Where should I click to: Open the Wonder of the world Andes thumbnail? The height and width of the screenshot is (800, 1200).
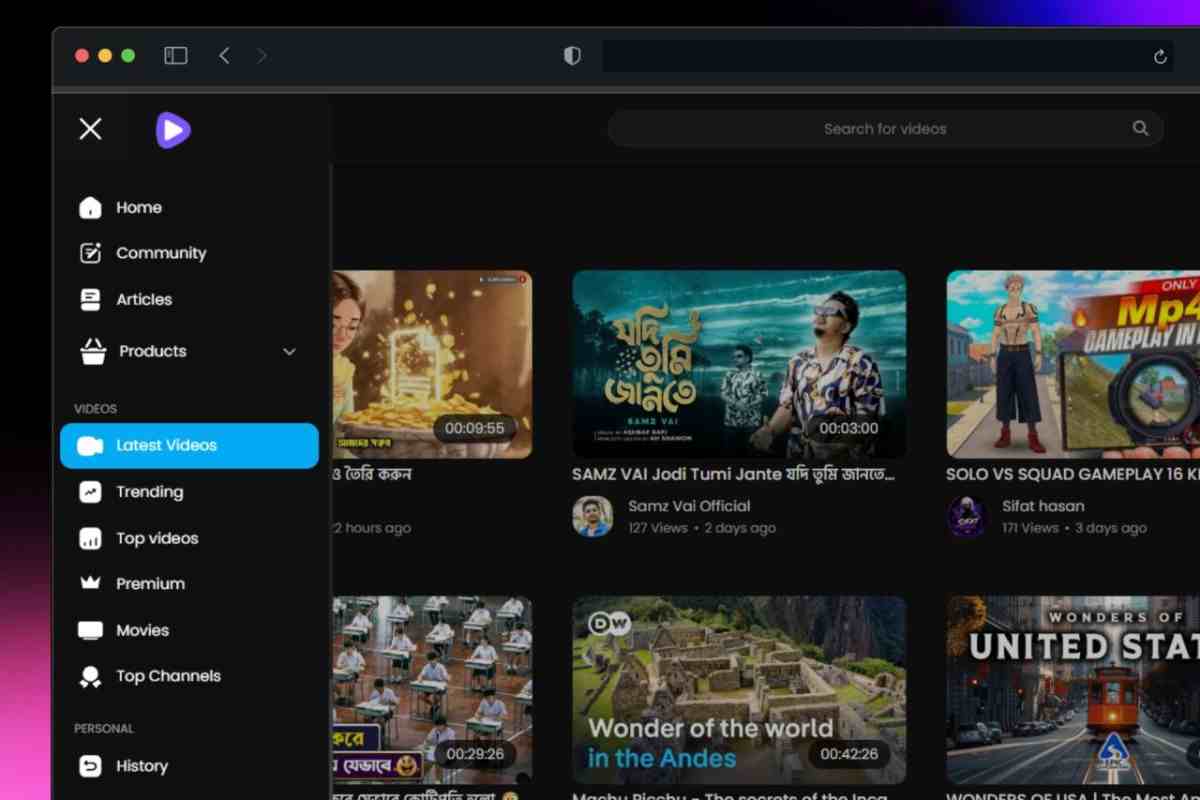[x=739, y=690]
